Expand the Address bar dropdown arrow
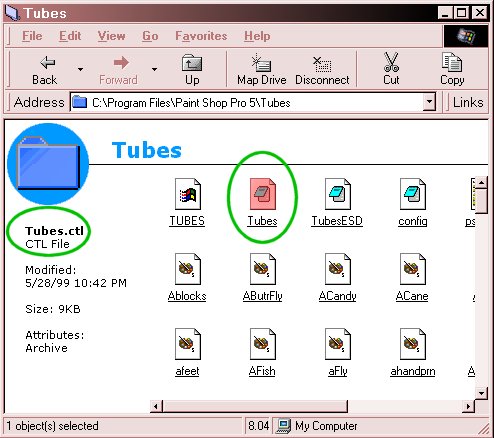494x438 pixels. [x=429, y=102]
